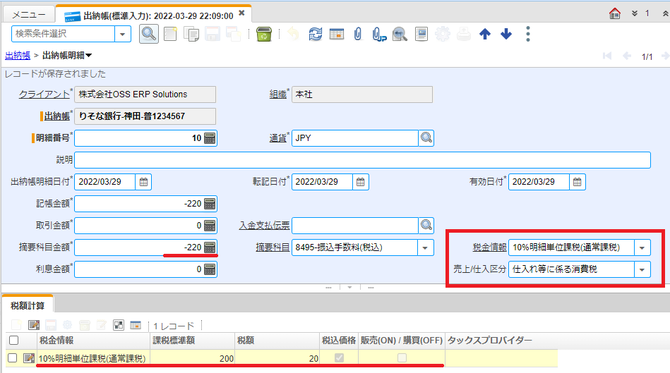Open the calculator for 利息金額 field
Viewport: 670px width, 373px height.
click(209, 269)
